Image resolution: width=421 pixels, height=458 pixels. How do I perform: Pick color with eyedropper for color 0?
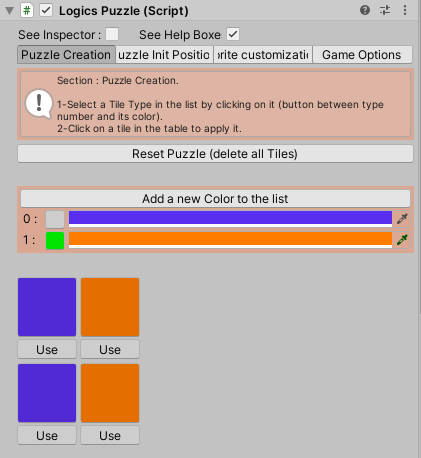(x=402, y=219)
